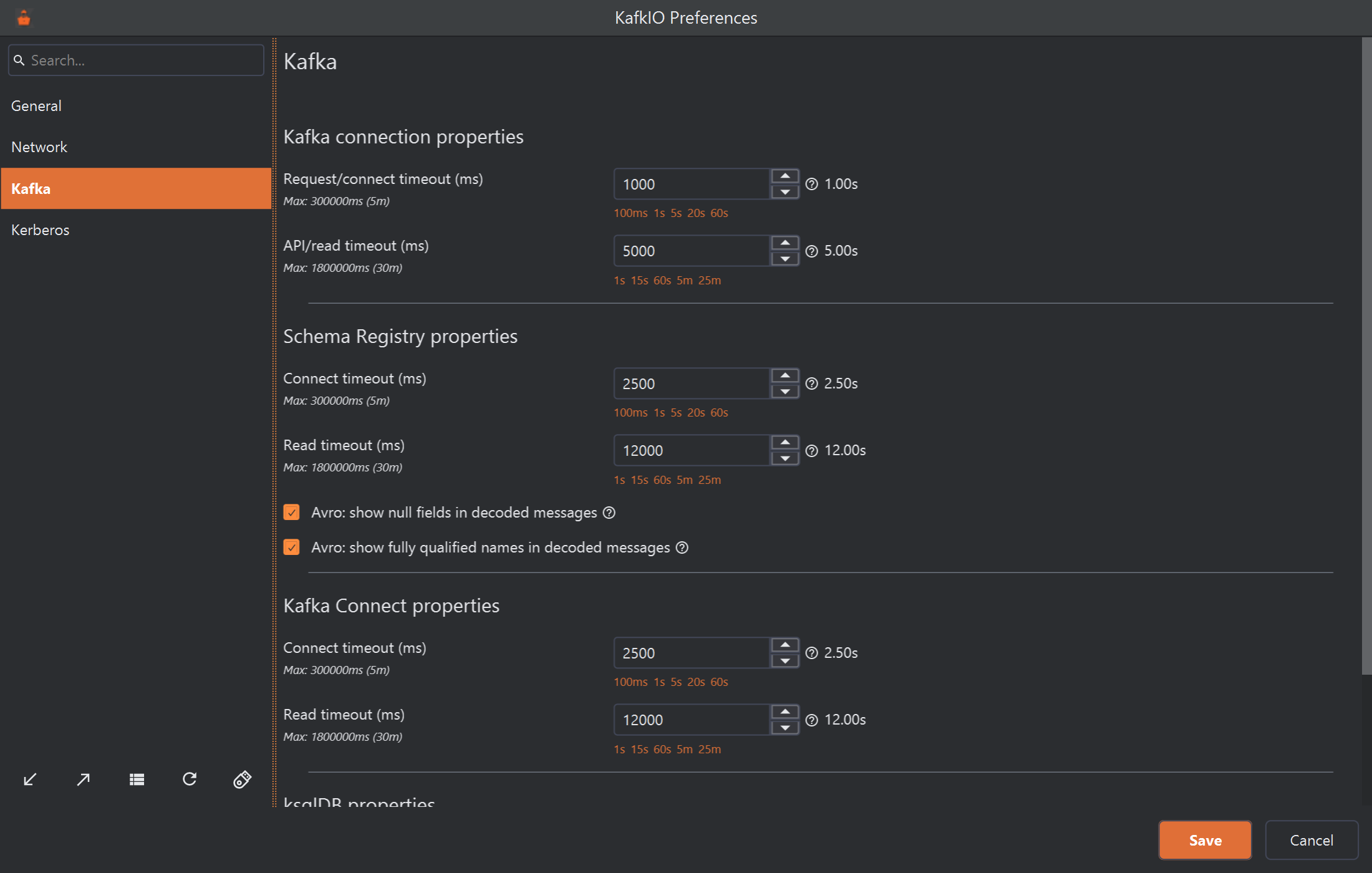Screen dimensions: 1372x873
Task: Click help icon beside Kafka Connect Connect timeout
Action: (x=811, y=653)
